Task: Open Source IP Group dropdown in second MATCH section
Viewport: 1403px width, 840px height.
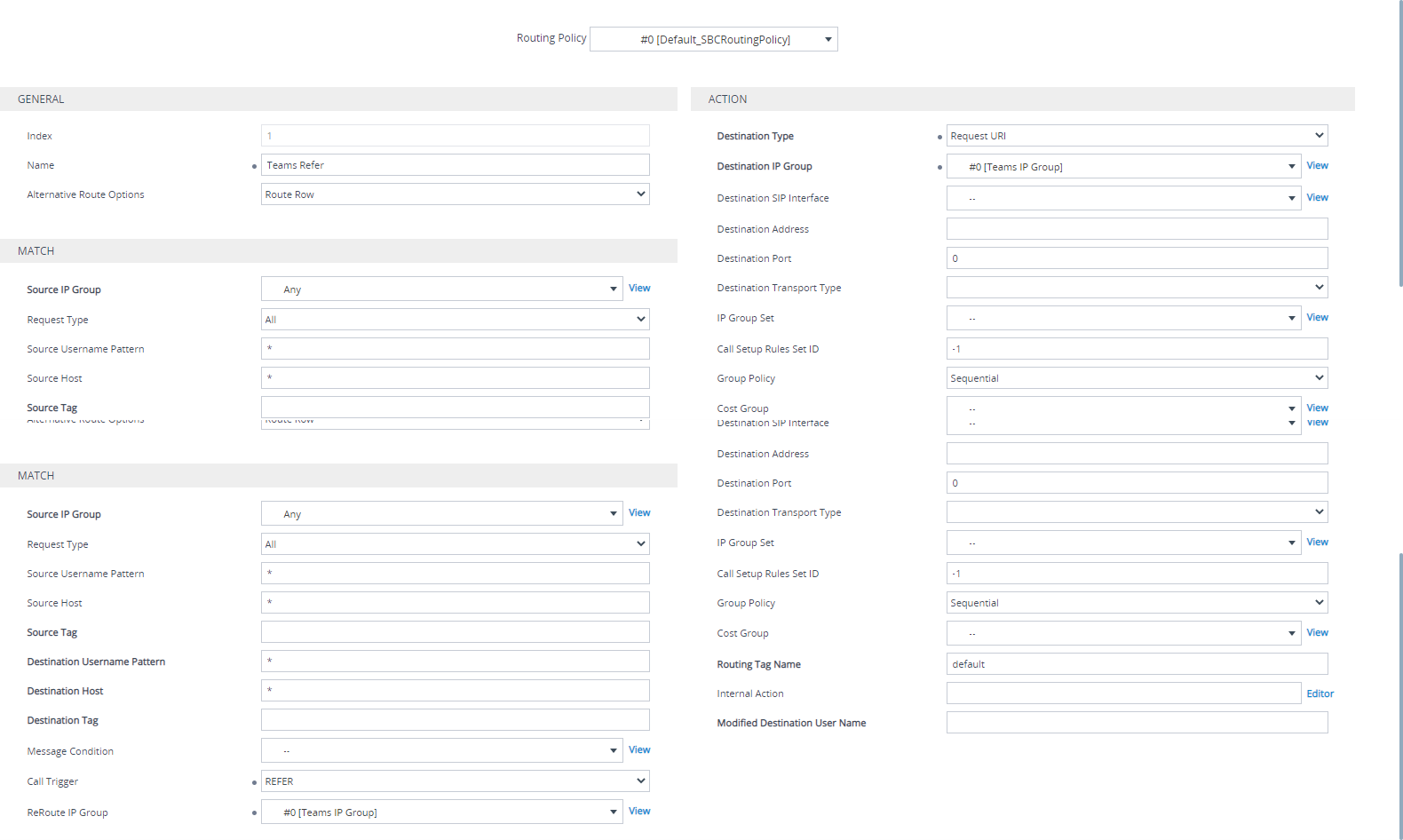Action: 441,514
